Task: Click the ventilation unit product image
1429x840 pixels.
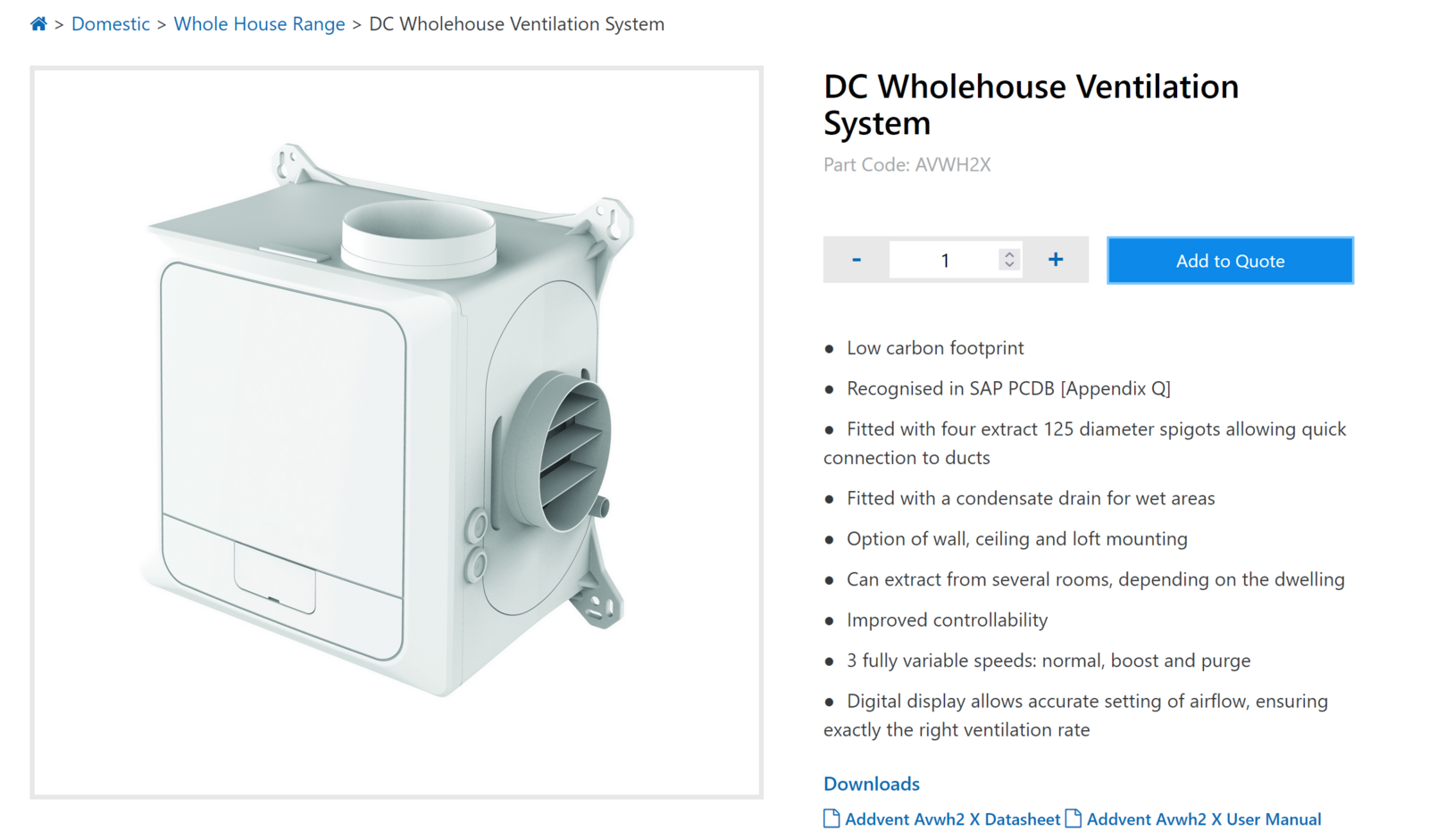Action: tap(397, 432)
